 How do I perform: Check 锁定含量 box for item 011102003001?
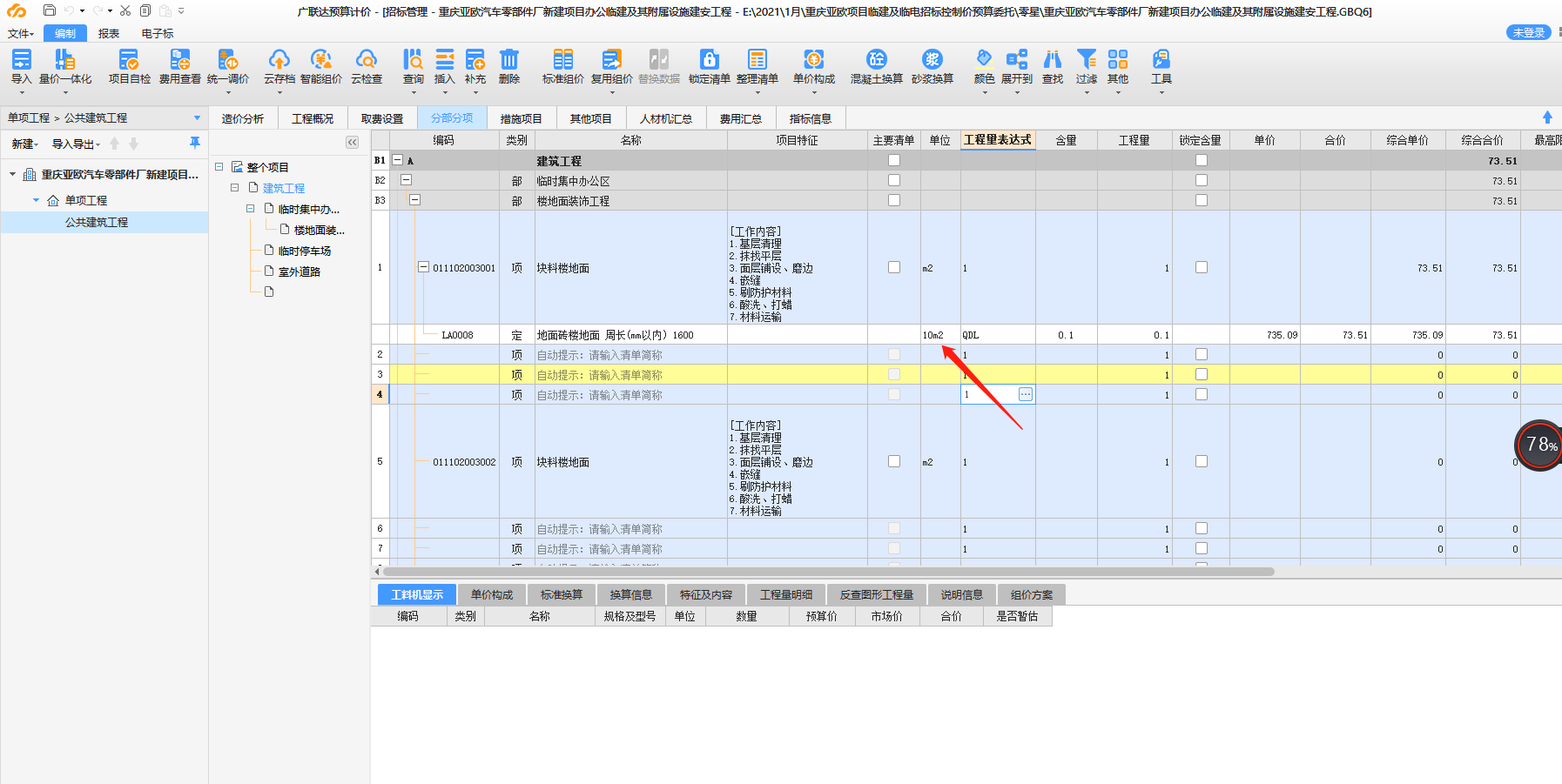[1202, 267]
